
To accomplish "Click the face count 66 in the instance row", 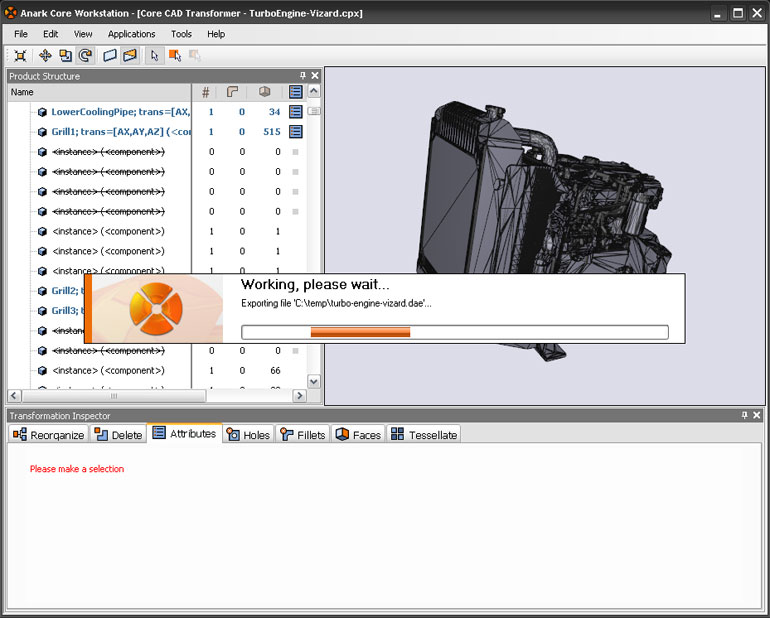I will 275,370.
